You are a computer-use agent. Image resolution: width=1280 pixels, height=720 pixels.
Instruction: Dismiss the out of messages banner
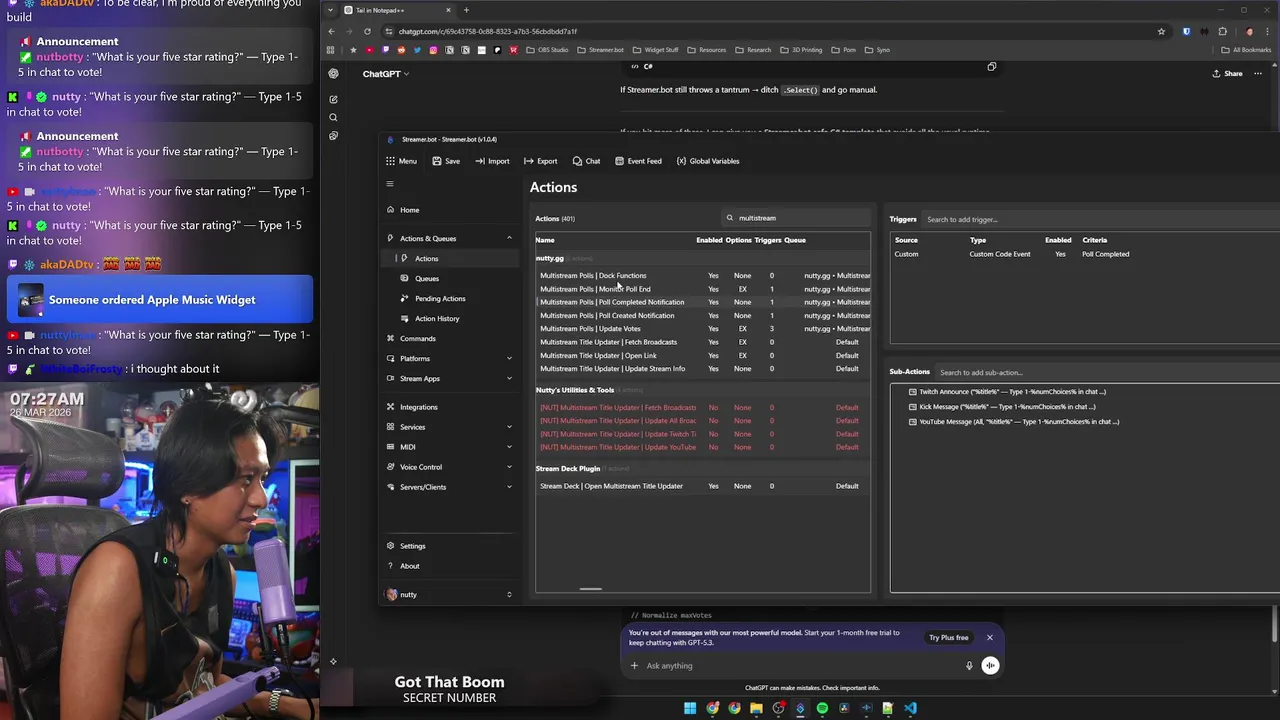(990, 638)
